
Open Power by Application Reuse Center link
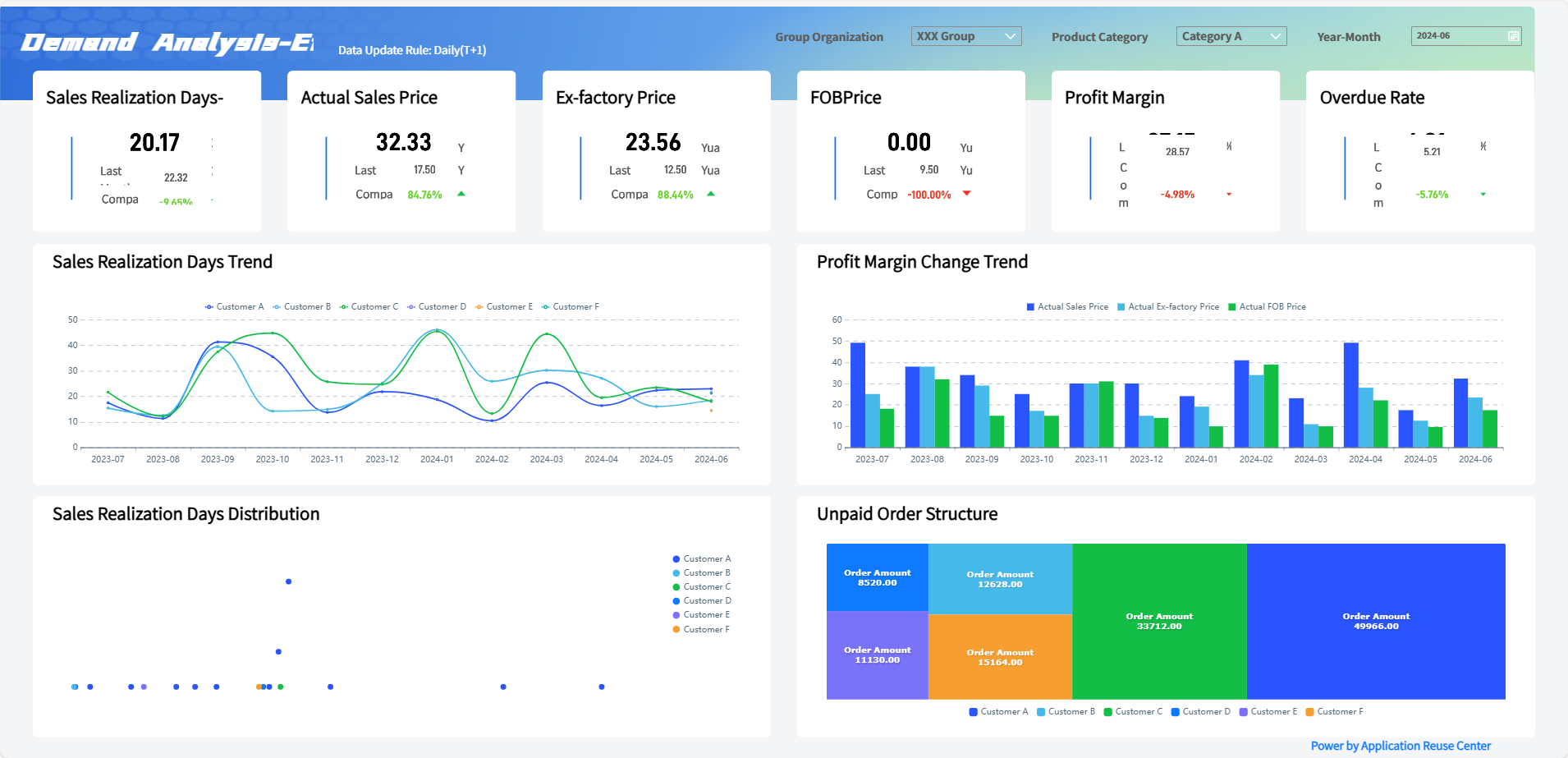[1401, 746]
